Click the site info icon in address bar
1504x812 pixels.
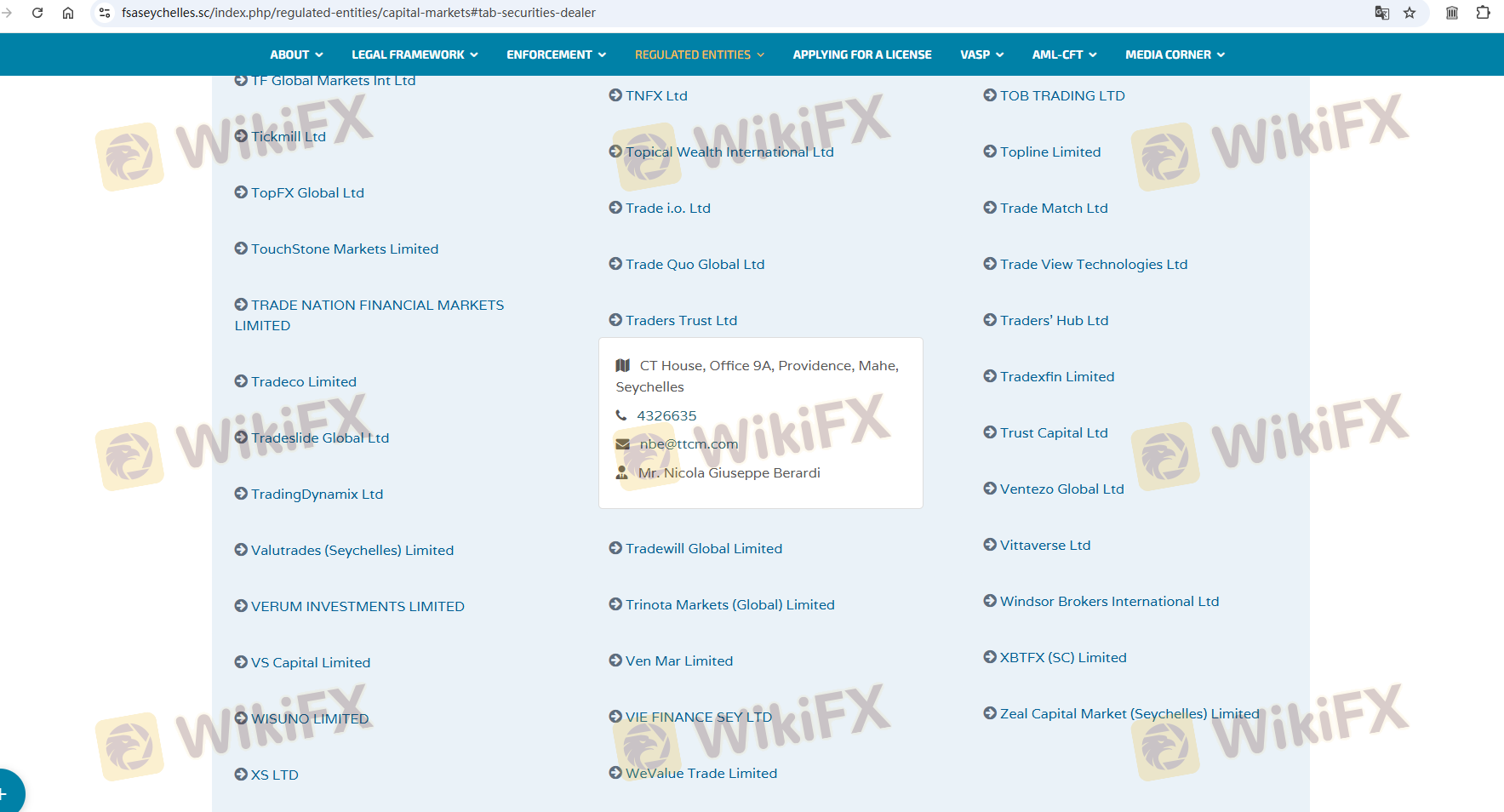105,13
